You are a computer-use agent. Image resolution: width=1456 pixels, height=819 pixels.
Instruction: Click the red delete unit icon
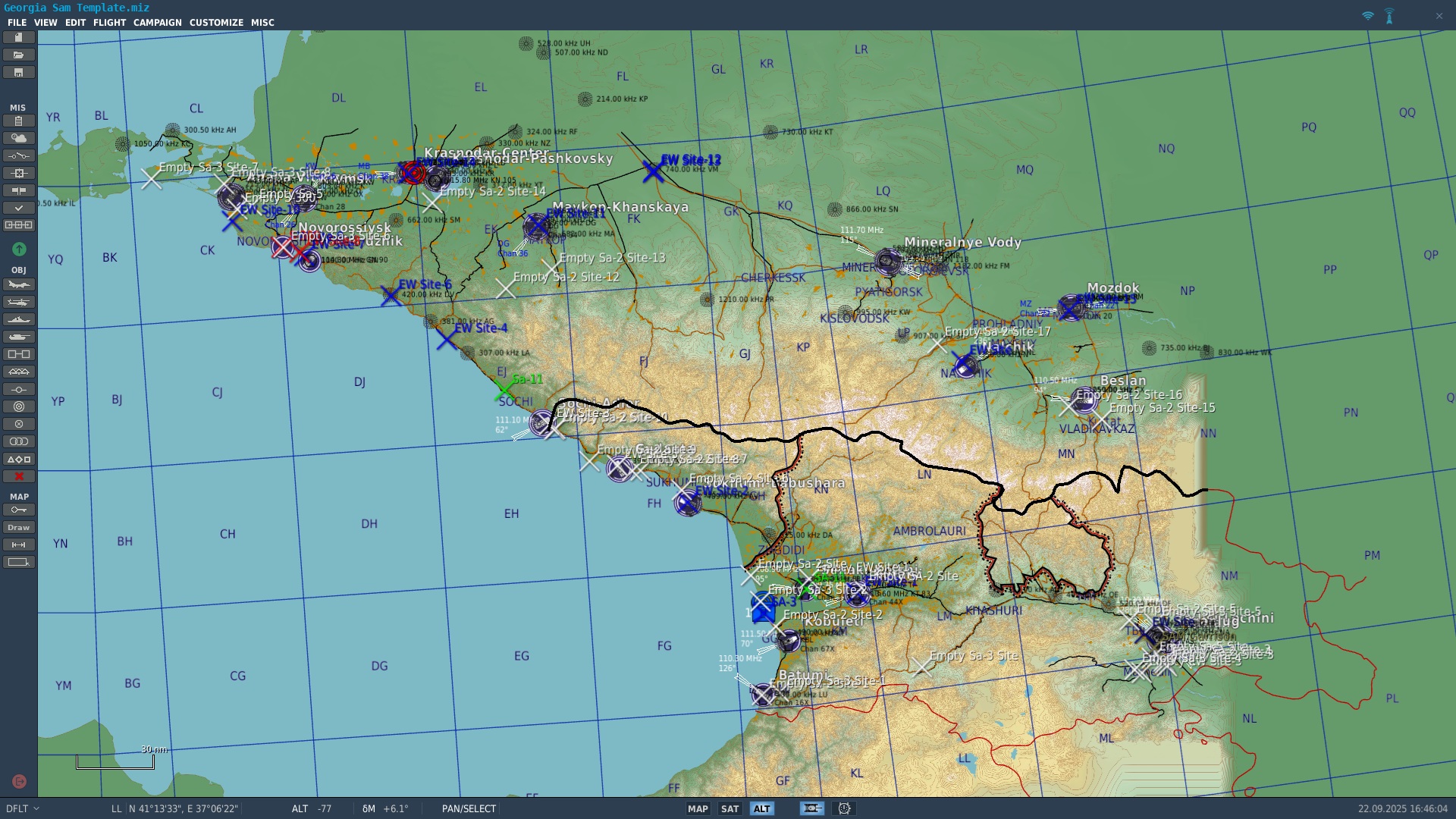[19, 476]
